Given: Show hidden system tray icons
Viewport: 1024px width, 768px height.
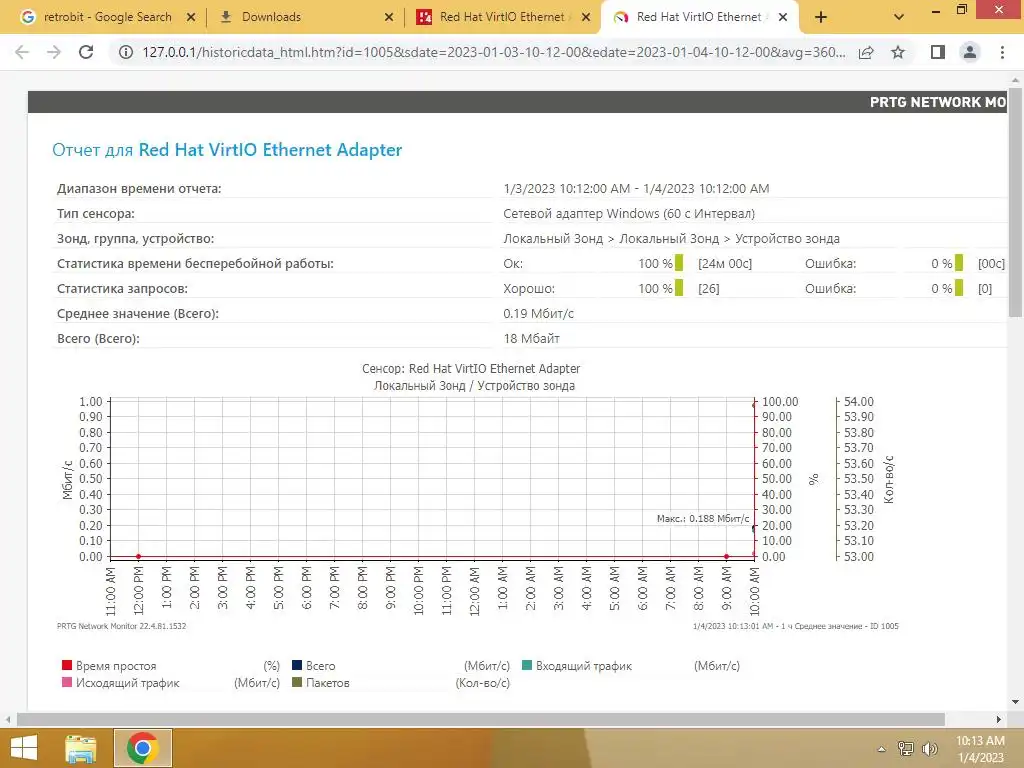Looking at the screenshot, I should 881,749.
